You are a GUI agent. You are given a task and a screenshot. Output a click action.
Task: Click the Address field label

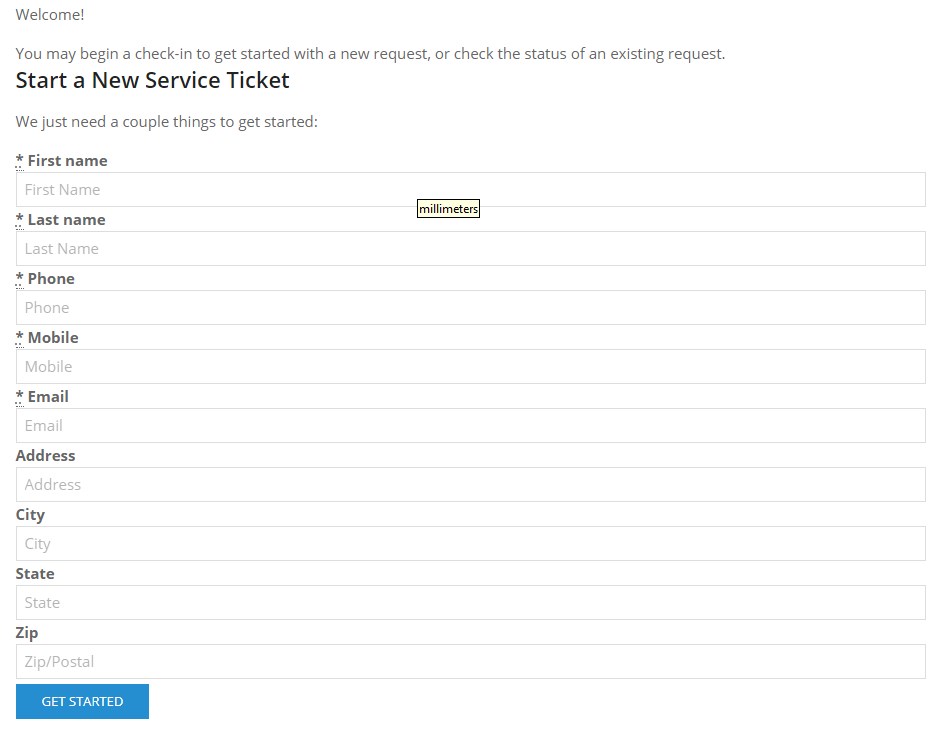click(x=45, y=456)
